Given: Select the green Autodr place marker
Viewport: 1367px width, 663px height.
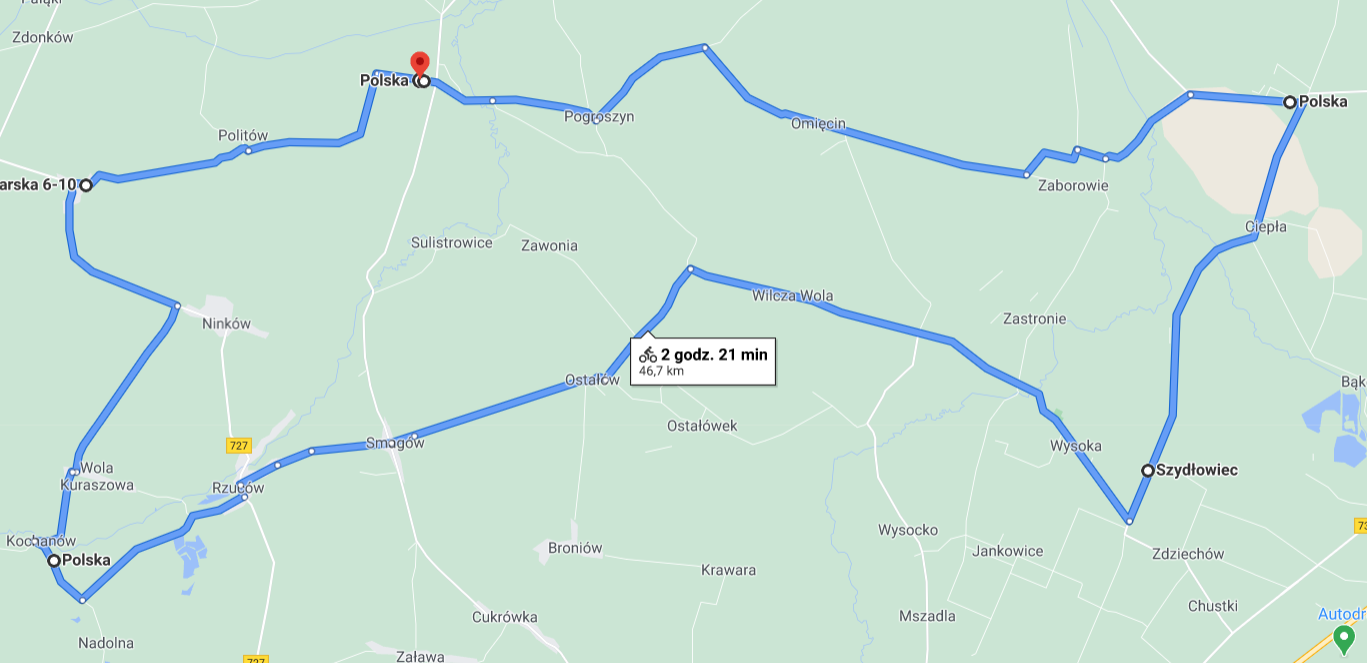Looking at the screenshot, I should click(1344, 637).
